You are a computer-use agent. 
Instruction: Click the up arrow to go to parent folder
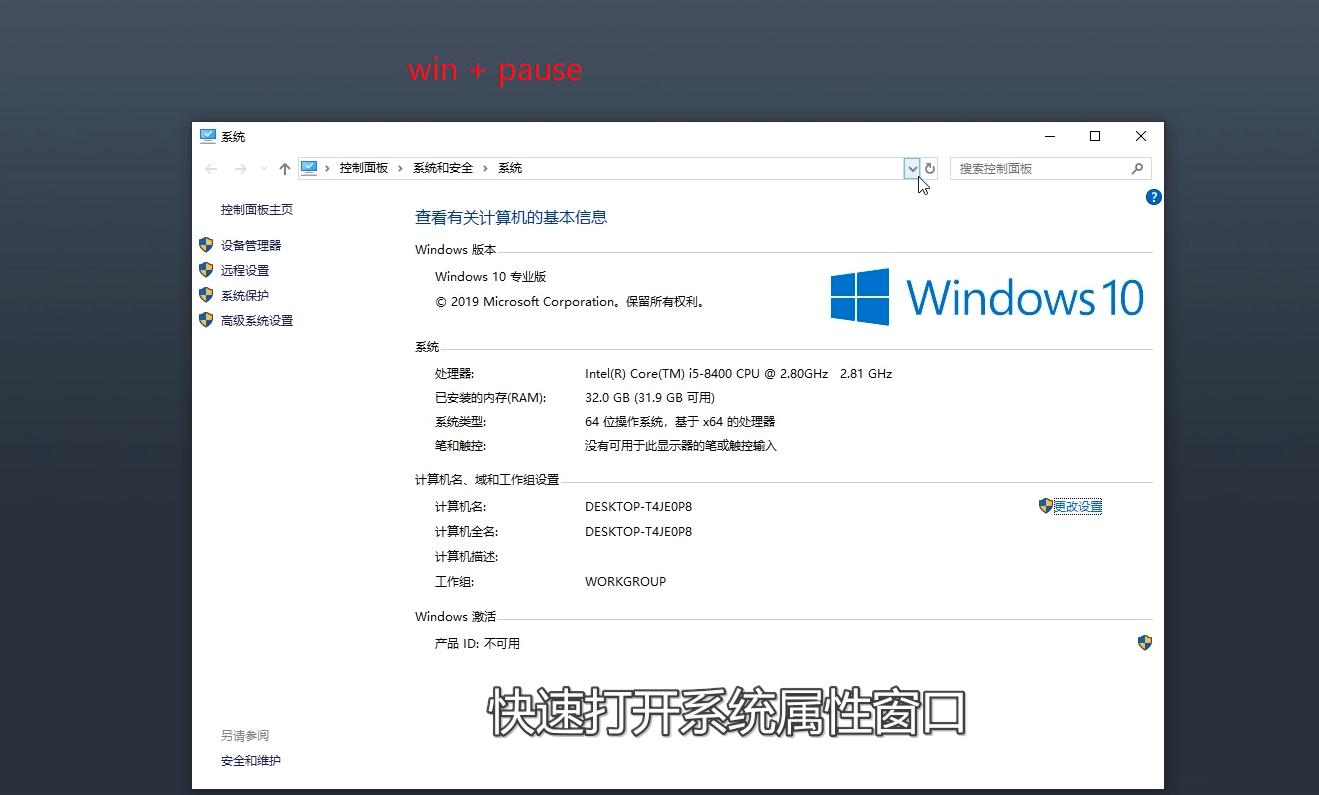point(285,168)
